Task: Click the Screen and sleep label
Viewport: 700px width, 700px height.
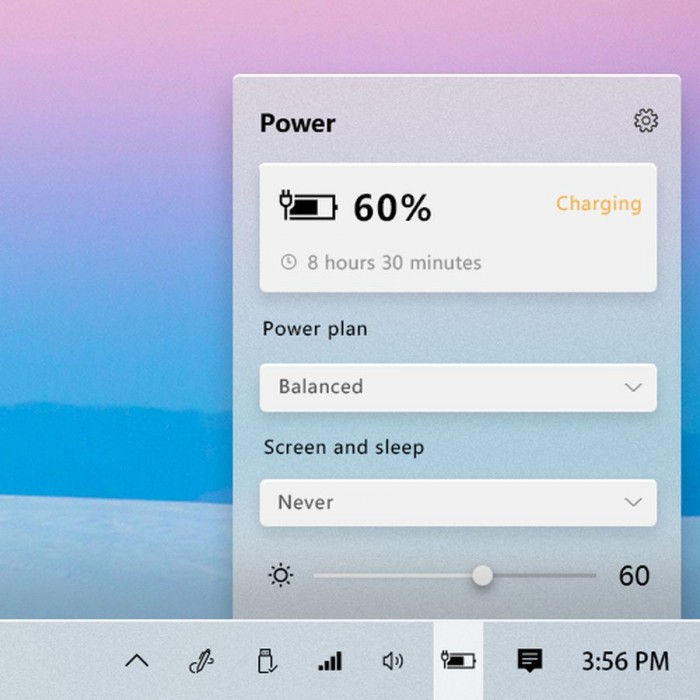Action: tap(344, 447)
